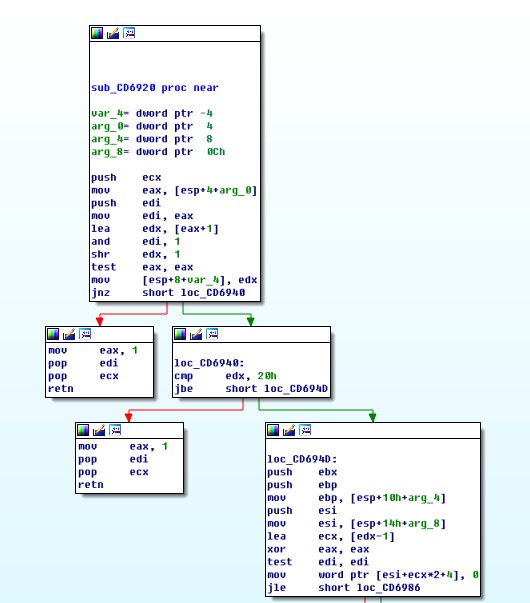Select 'arg_0= dword ptr 4' line

[x=152, y=126]
